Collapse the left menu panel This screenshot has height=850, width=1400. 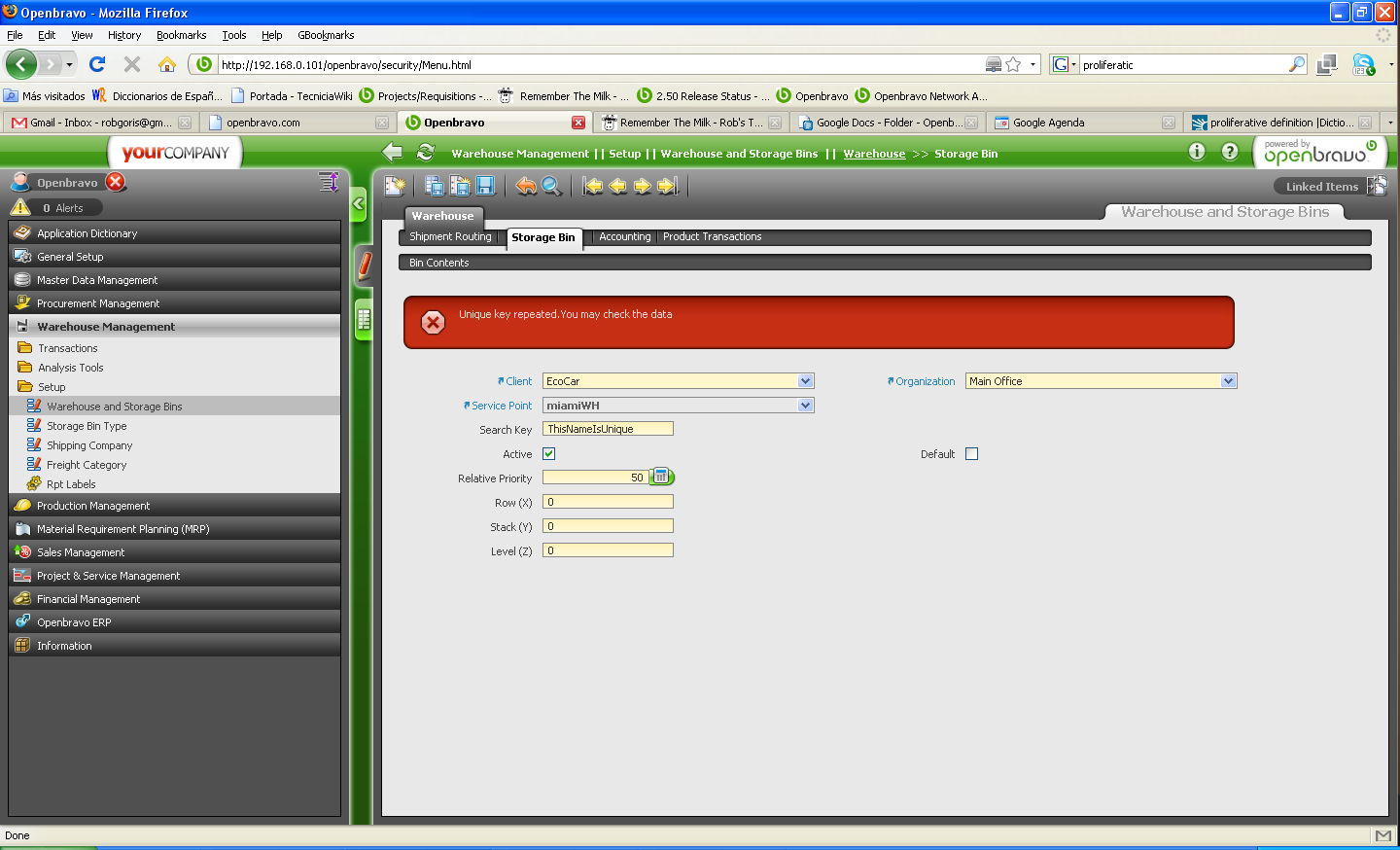click(358, 204)
